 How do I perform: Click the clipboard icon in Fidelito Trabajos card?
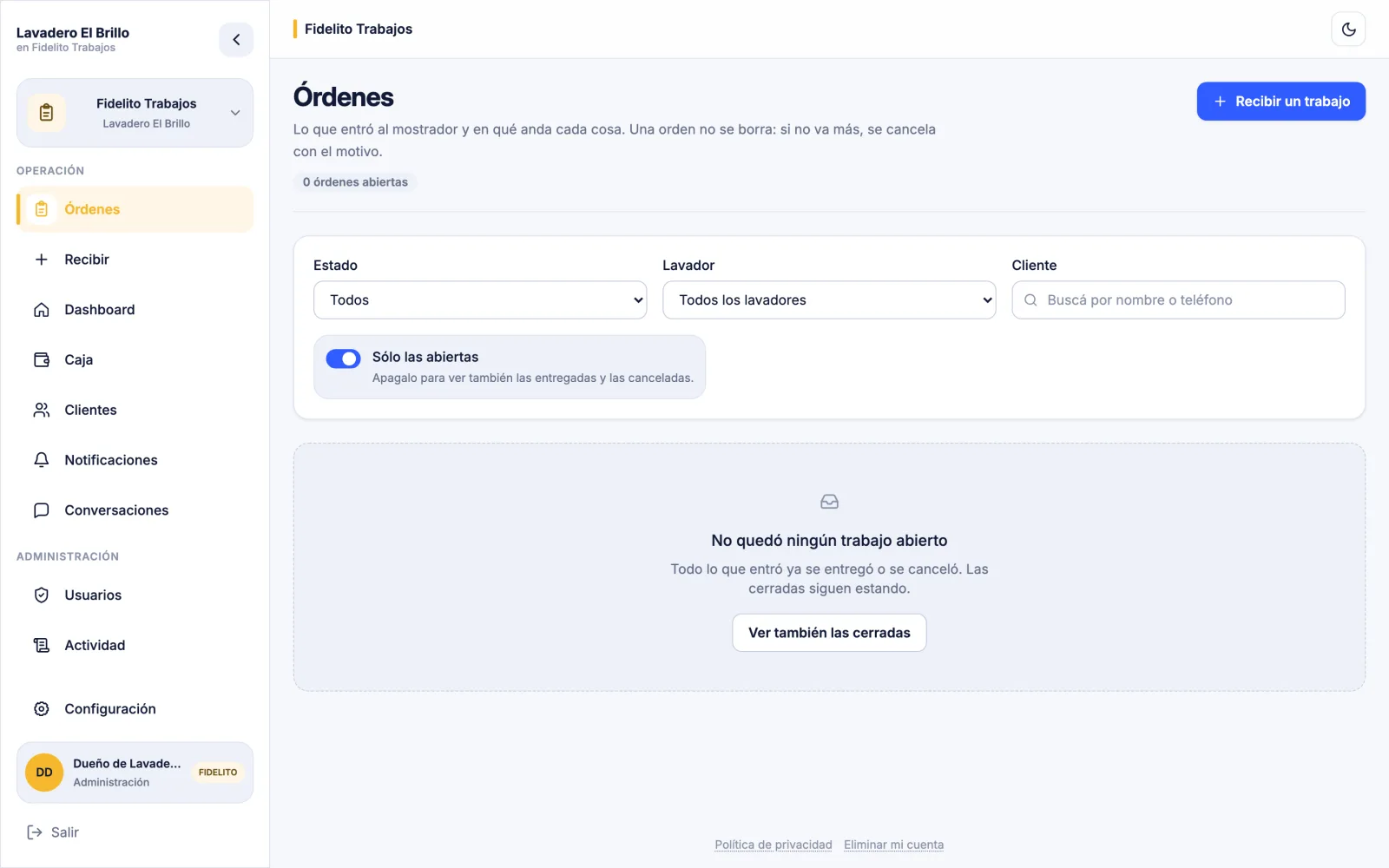[47, 113]
